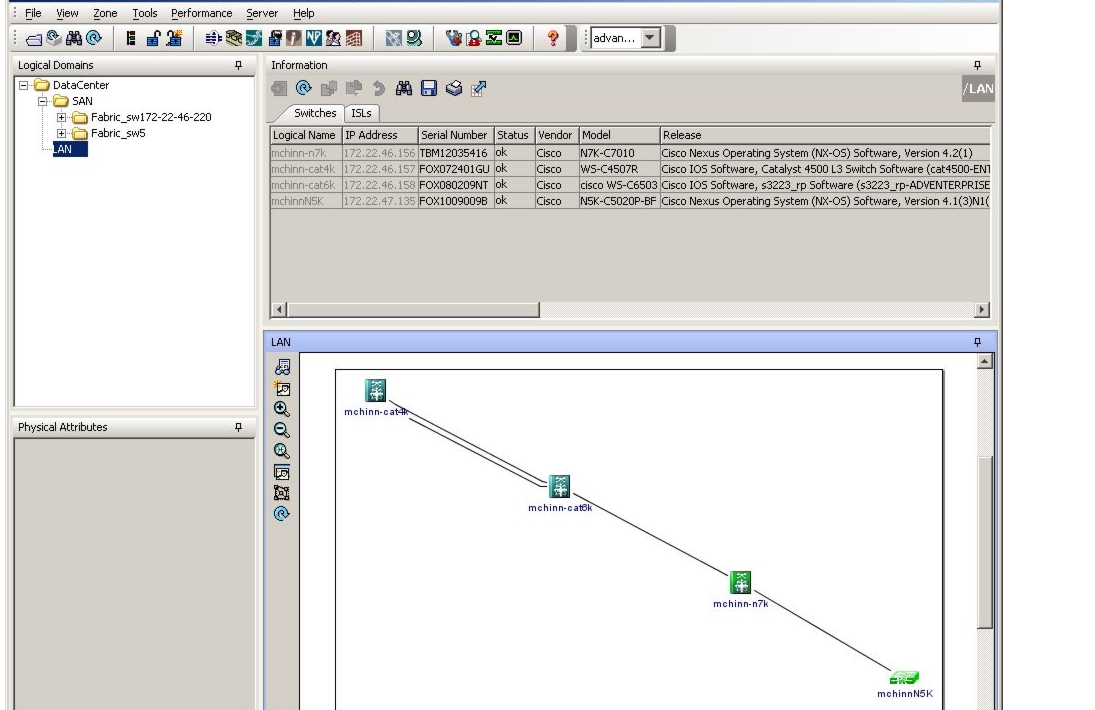This screenshot has width=1095, height=710.
Task: Click the padlock with orange star toolbar icon
Action: pos(174,38)
